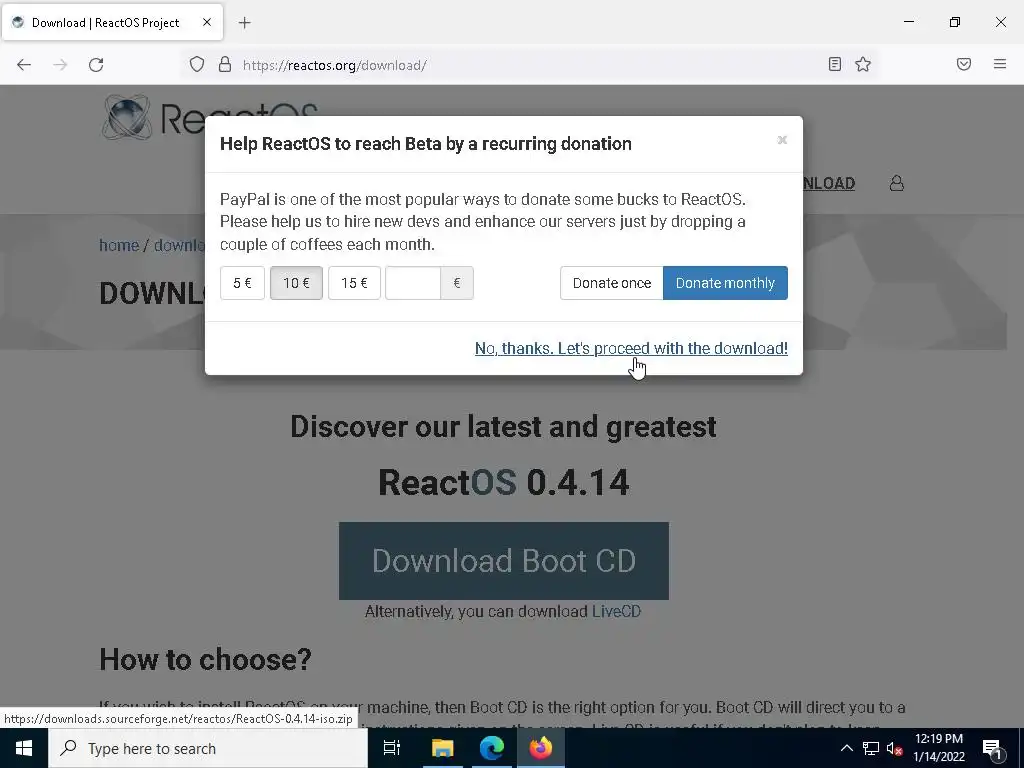The width and height of the screenshot is (1024, 768).
Task: Click the € currency label addon
Action: [456, 283]
